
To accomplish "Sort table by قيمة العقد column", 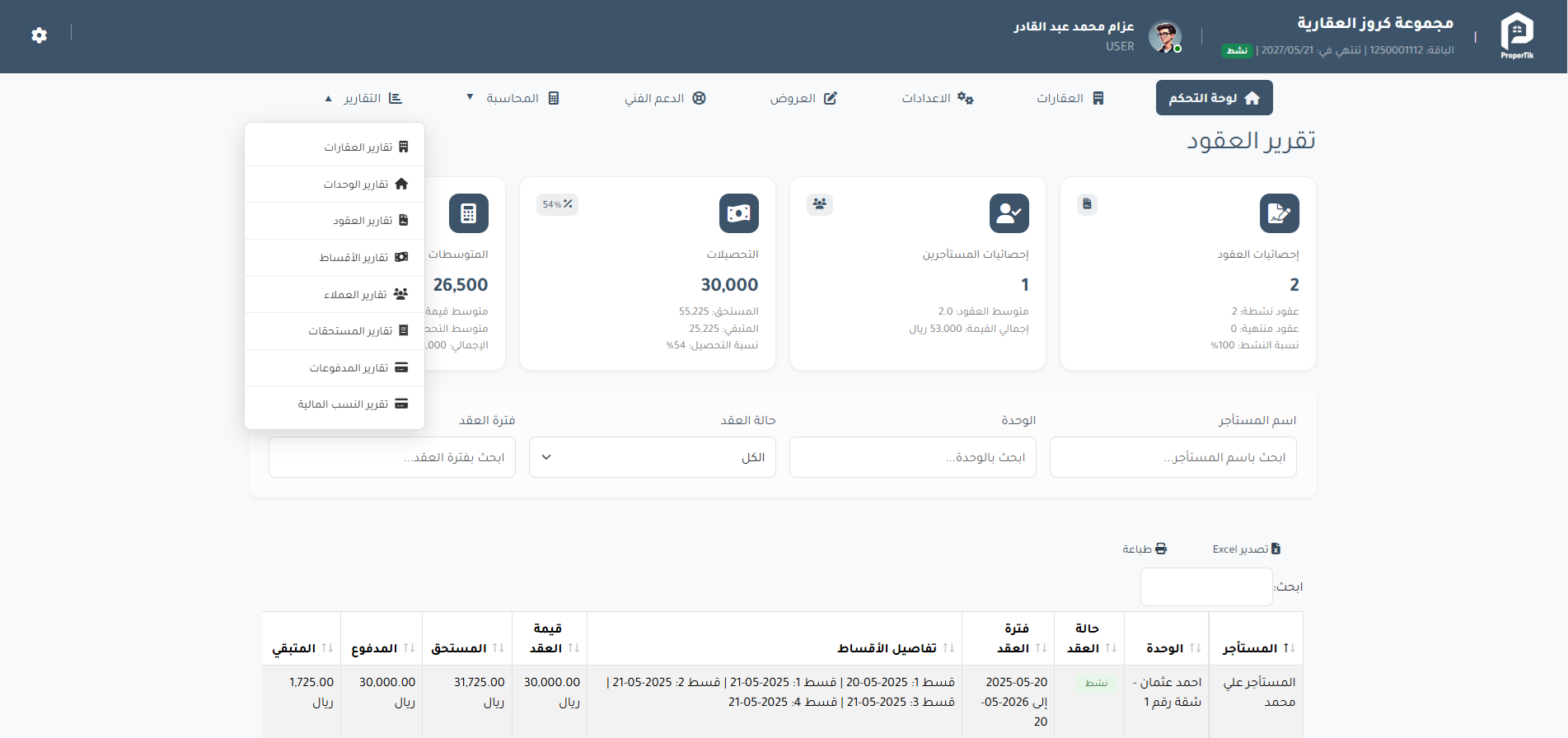I will click(x=550, y=638).
